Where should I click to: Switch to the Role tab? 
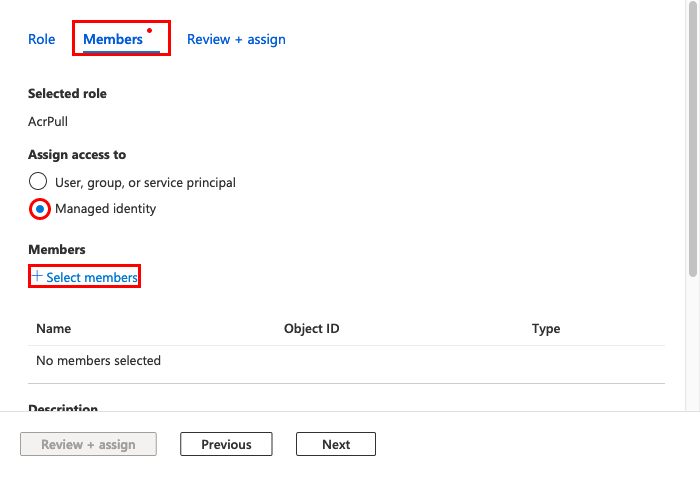pos(42,39)
